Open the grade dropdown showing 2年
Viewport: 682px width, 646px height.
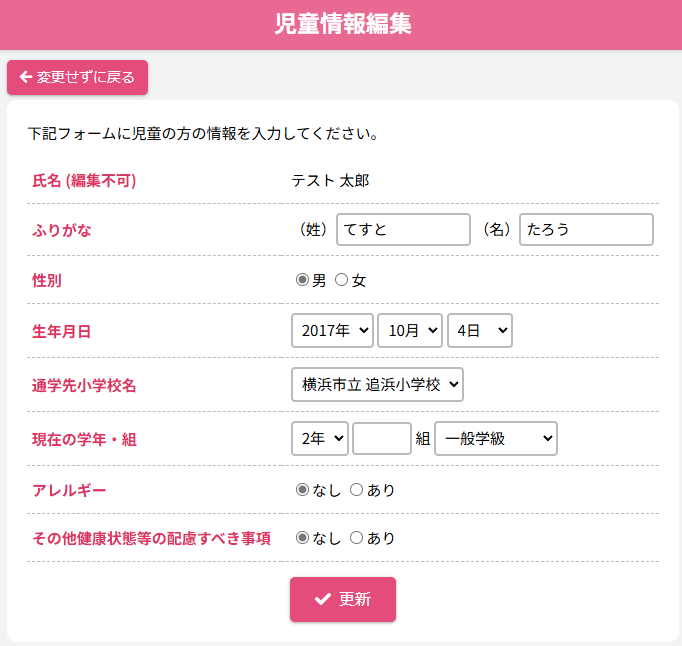tap(320, 438)
